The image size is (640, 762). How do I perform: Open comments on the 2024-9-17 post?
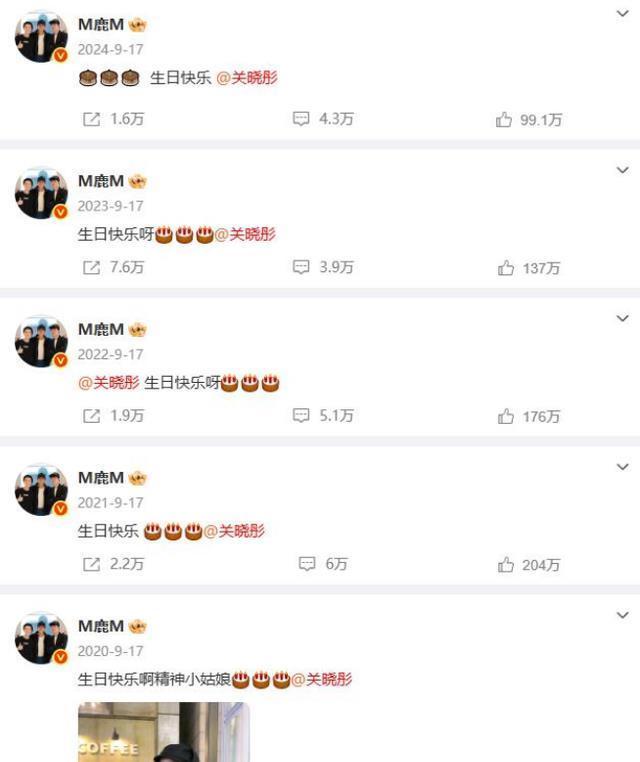tap(323, 119)
